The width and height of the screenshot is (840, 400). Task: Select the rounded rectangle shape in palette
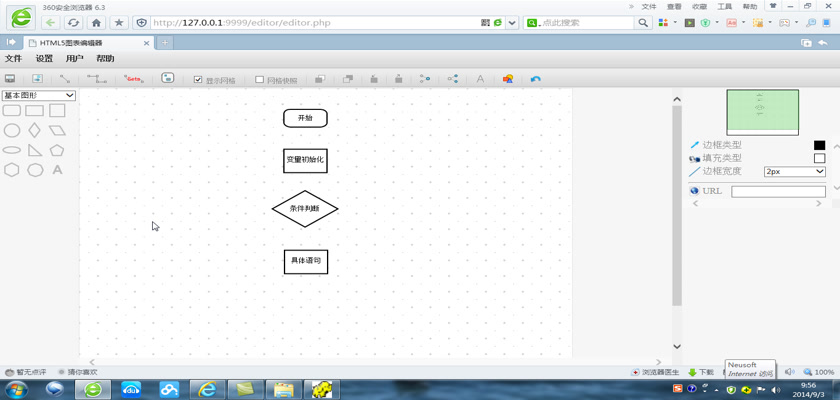click(12, 110)
